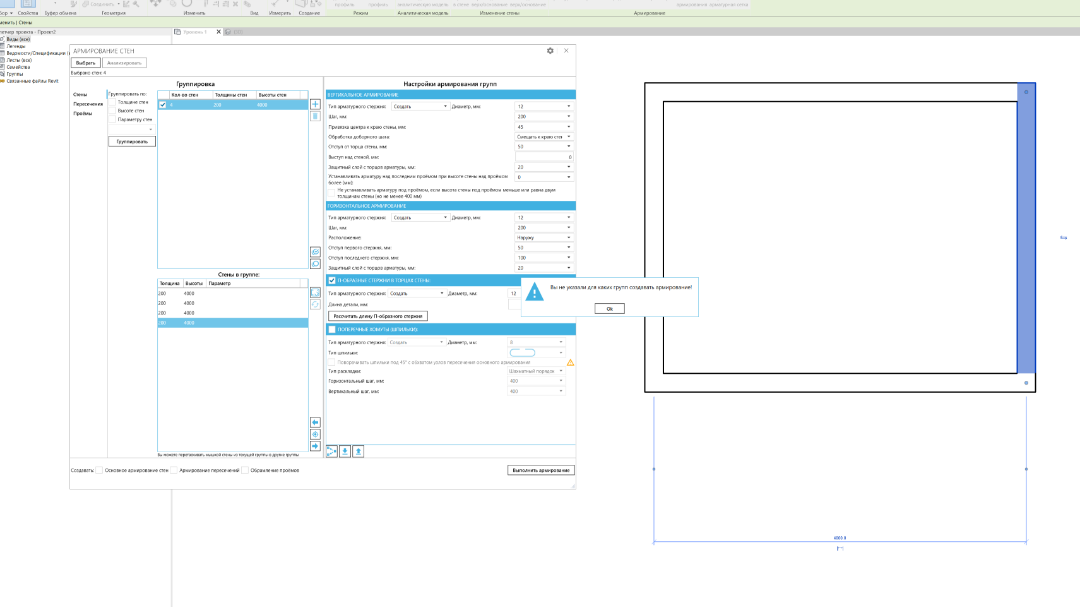Click the left arrow icon to move wall
Viewport: 1080px width, 607px height.
(315, 422)
